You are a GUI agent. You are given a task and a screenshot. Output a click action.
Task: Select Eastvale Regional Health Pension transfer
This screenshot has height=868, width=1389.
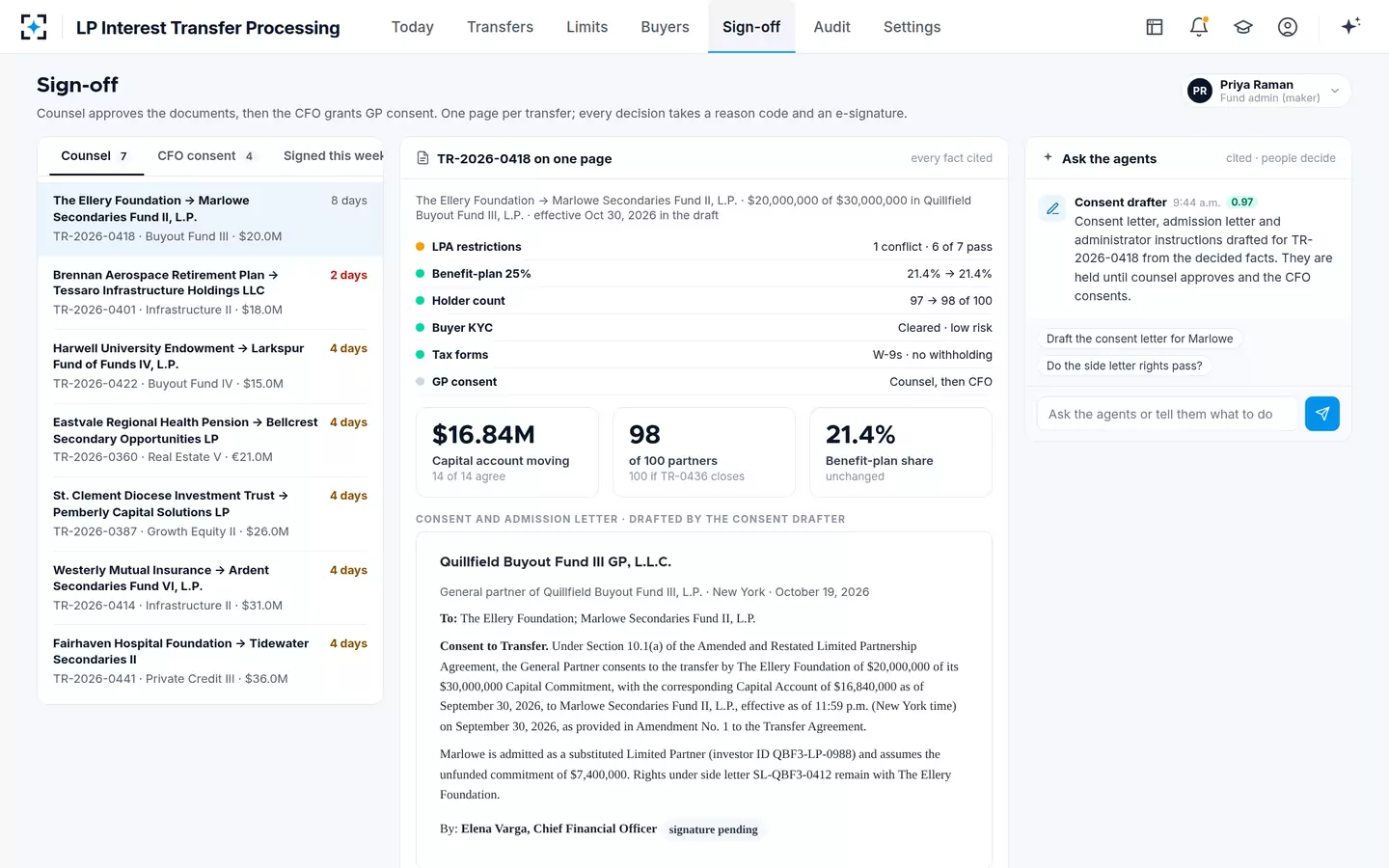(210, 440)
